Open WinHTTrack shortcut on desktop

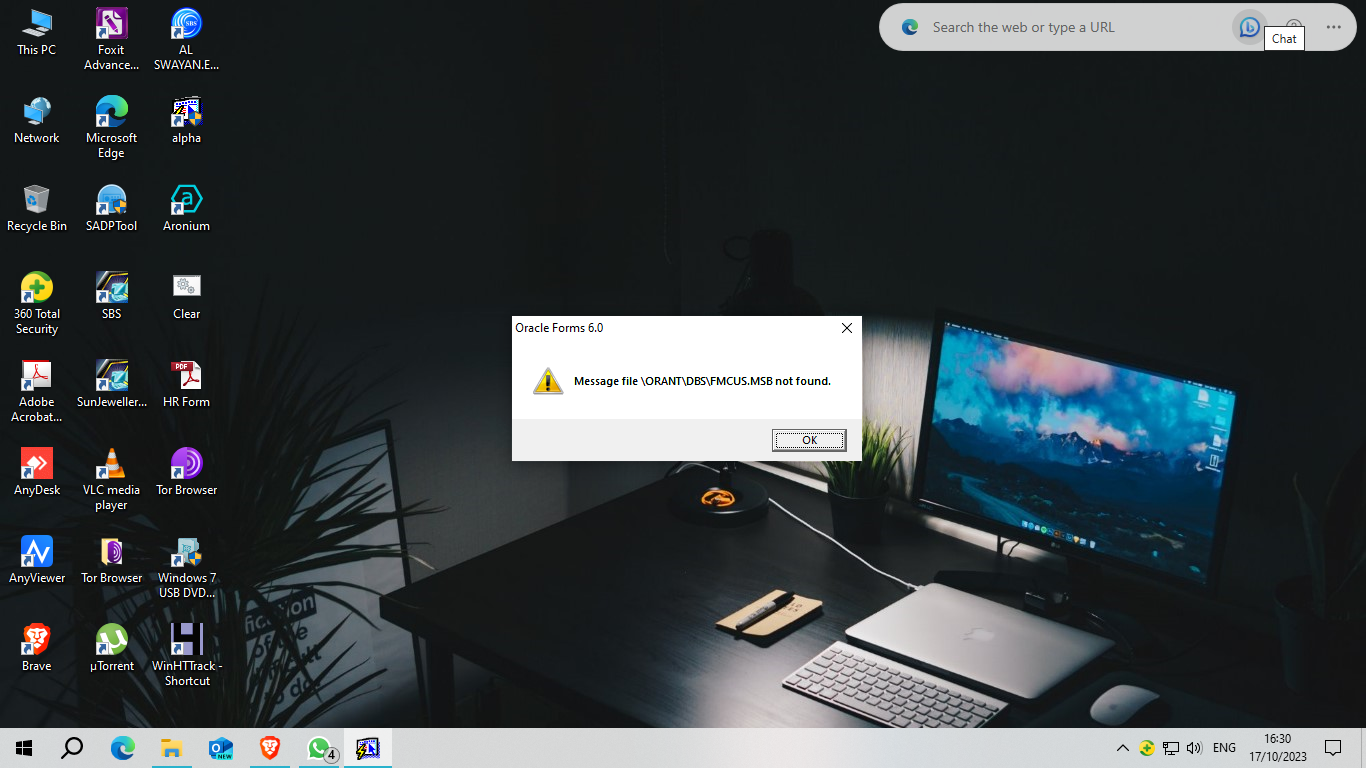point(186,640)
